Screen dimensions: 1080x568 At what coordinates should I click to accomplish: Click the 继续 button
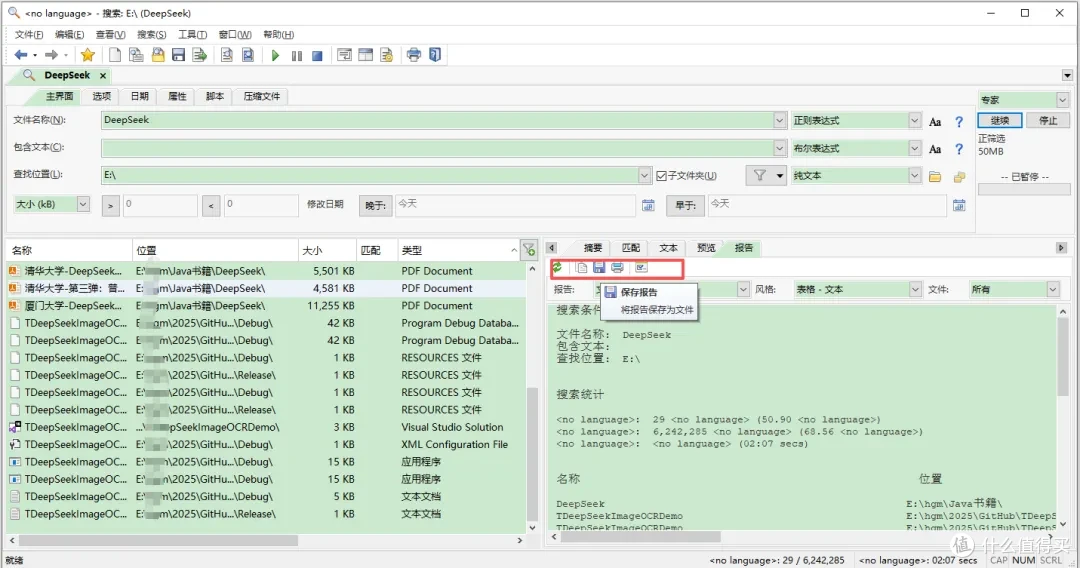coord(999,120)
